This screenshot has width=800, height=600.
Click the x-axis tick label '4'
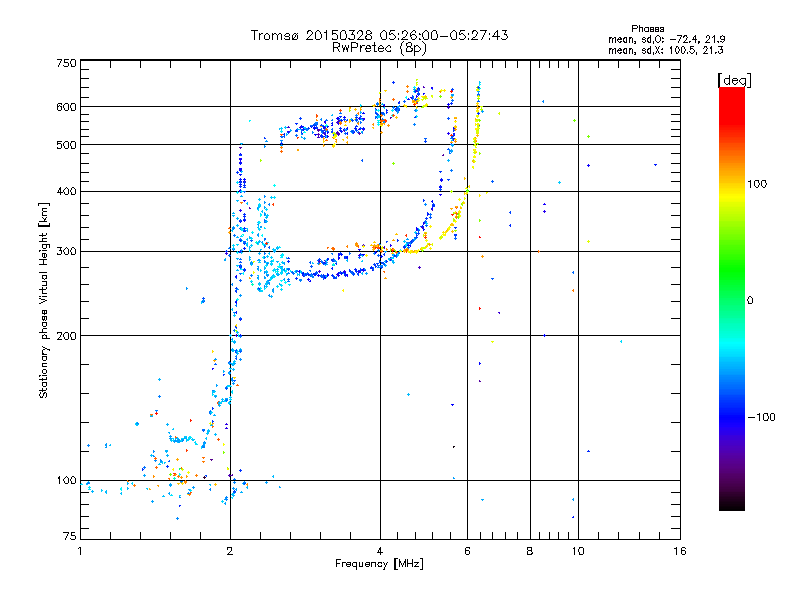[x=380, y=551]
